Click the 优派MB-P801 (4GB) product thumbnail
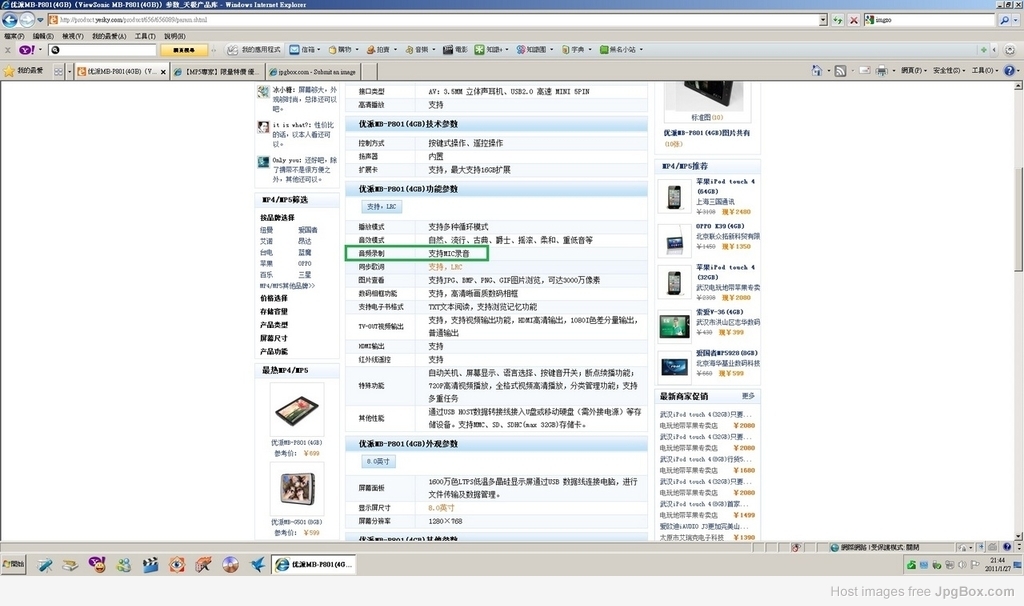This screenshot has height=606, width=1024. pyautogui.click(x=297, y=409)
